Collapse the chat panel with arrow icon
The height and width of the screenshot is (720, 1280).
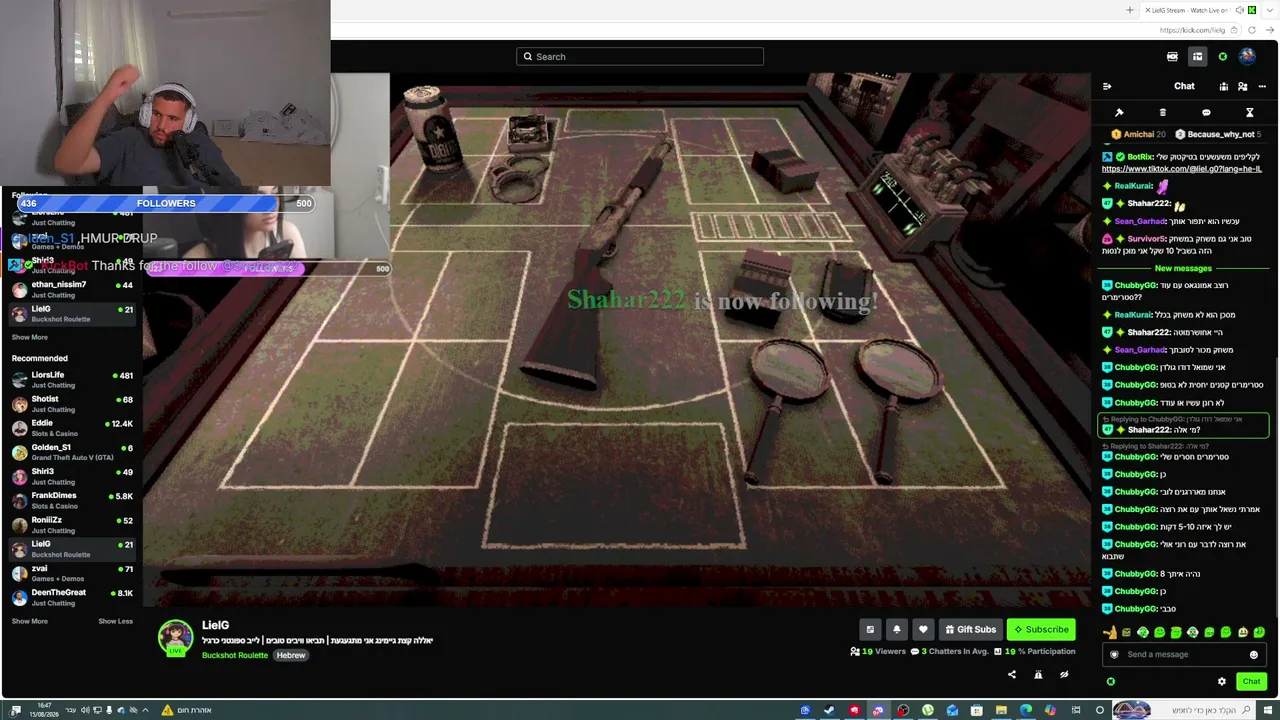[1107, 86]
